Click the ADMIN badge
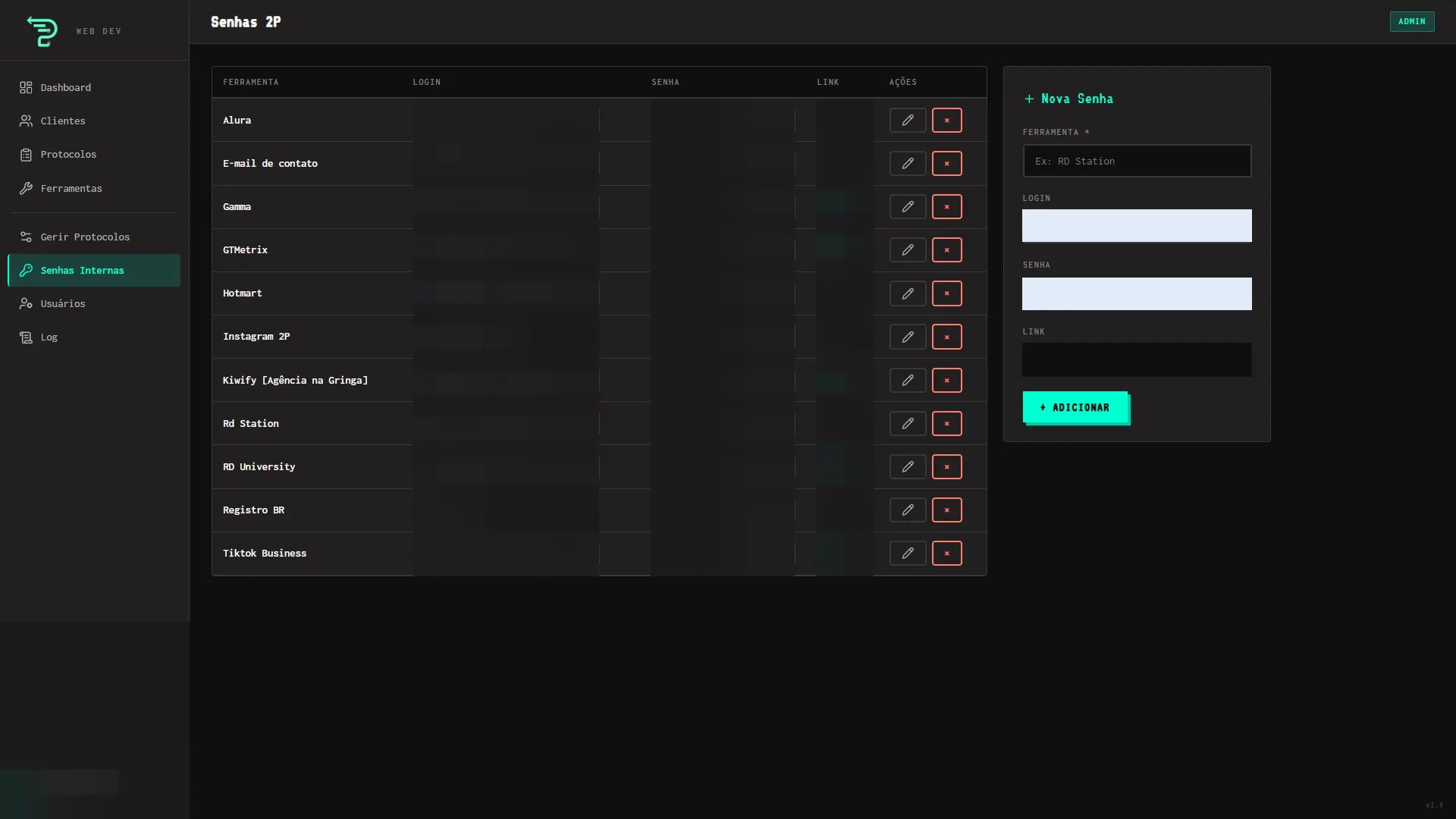 (1411, 21)
